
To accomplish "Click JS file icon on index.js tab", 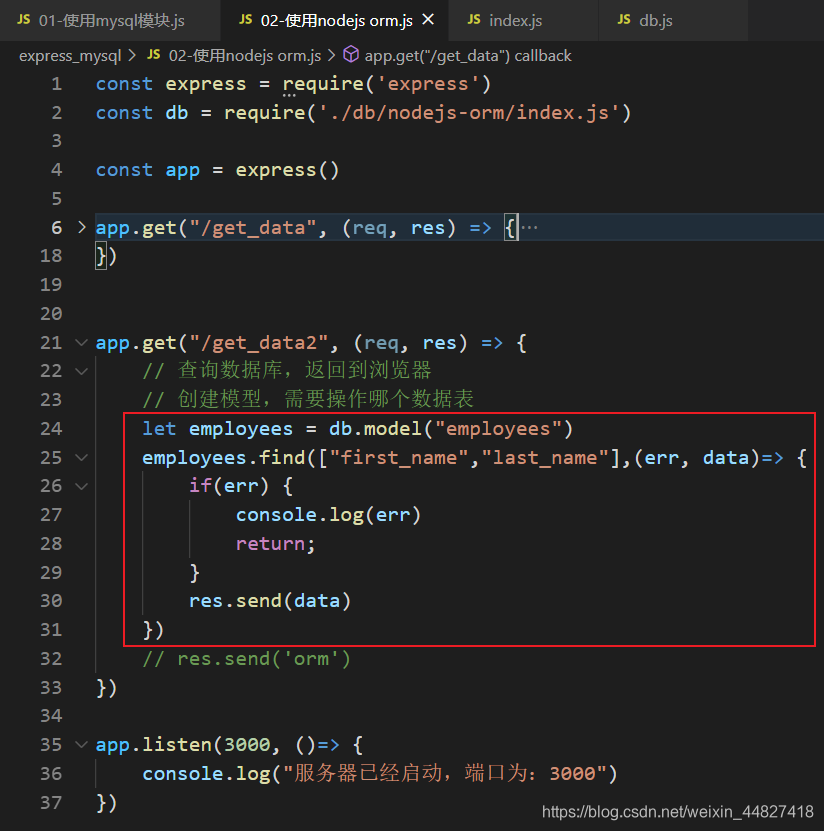I will pyautogui.click(x=474, y=20).
